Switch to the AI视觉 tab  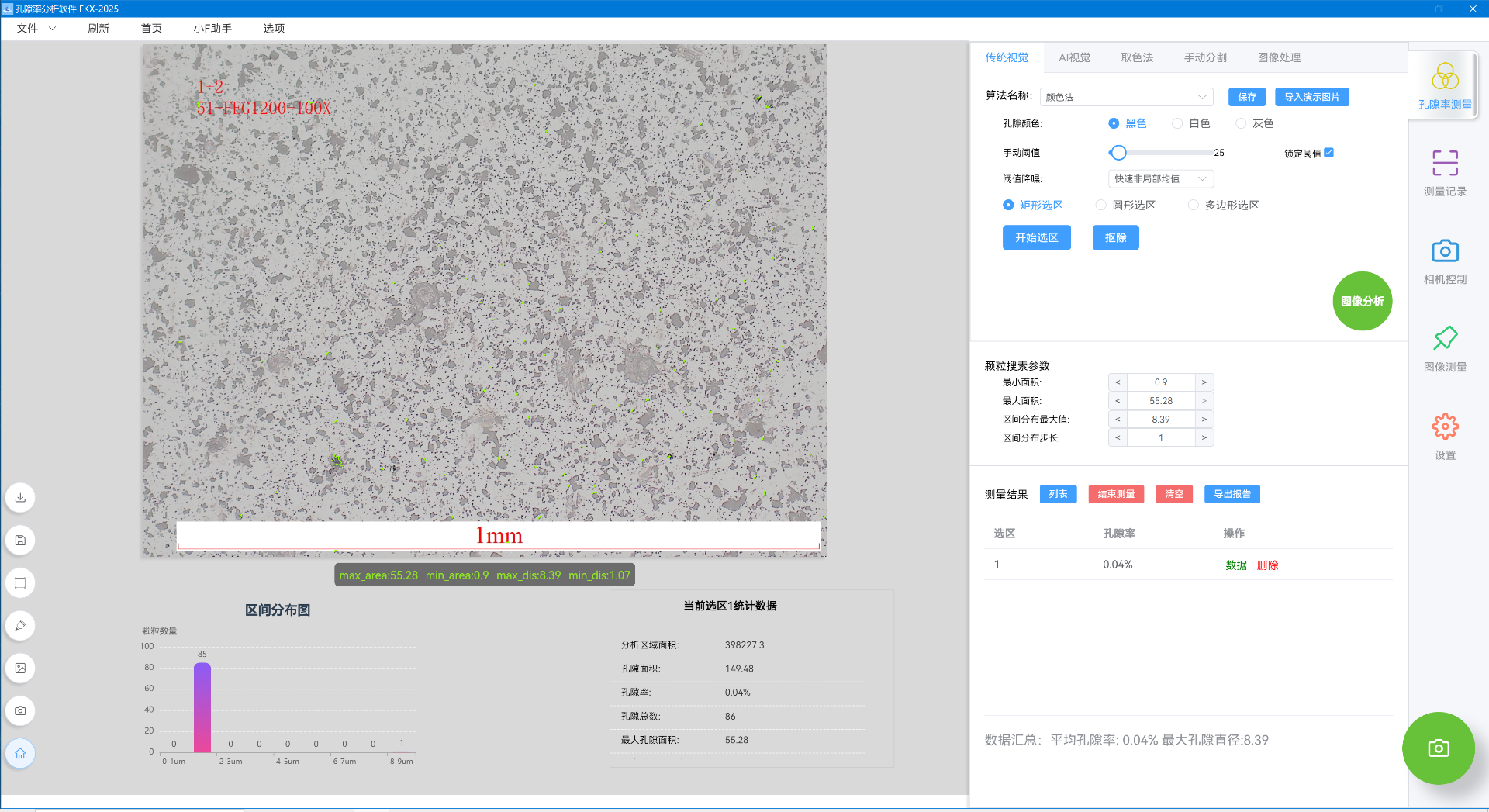(x=1074, y=57)
